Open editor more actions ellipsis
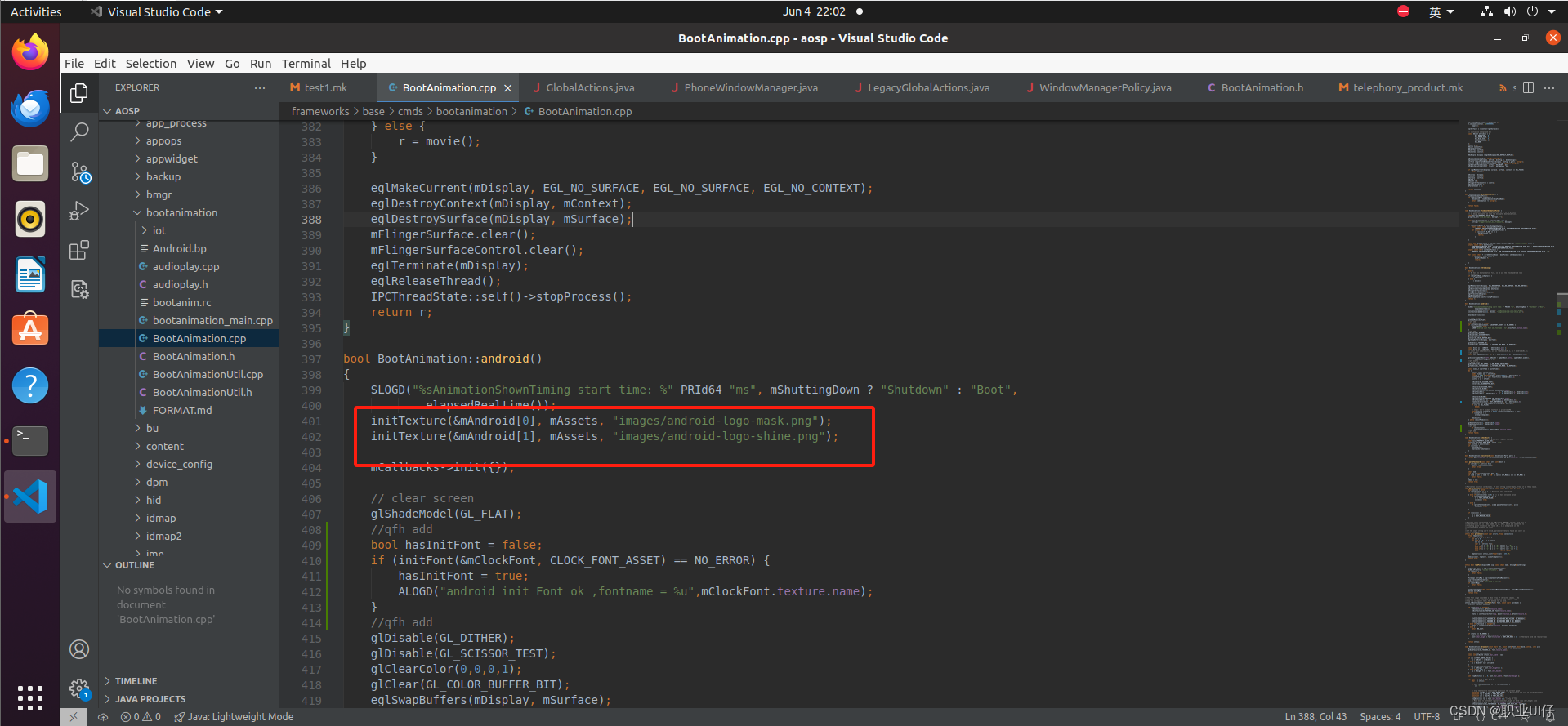Viewport: 1568px width, 726px height. [x=1549, y=87]
